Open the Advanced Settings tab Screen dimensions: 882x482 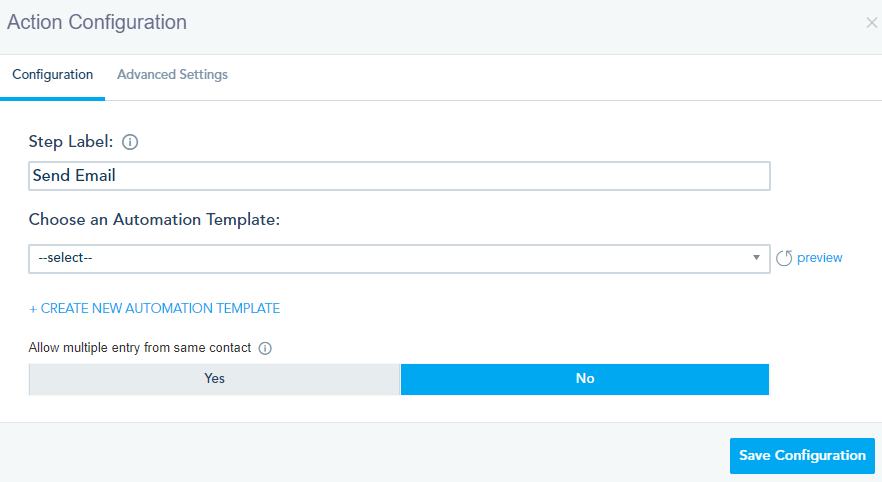pos(172,75)
